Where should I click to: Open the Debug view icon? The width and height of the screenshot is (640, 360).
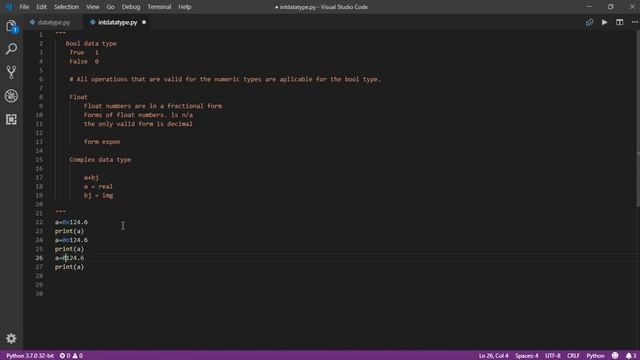pyautogui.click(x=11, y=96)
